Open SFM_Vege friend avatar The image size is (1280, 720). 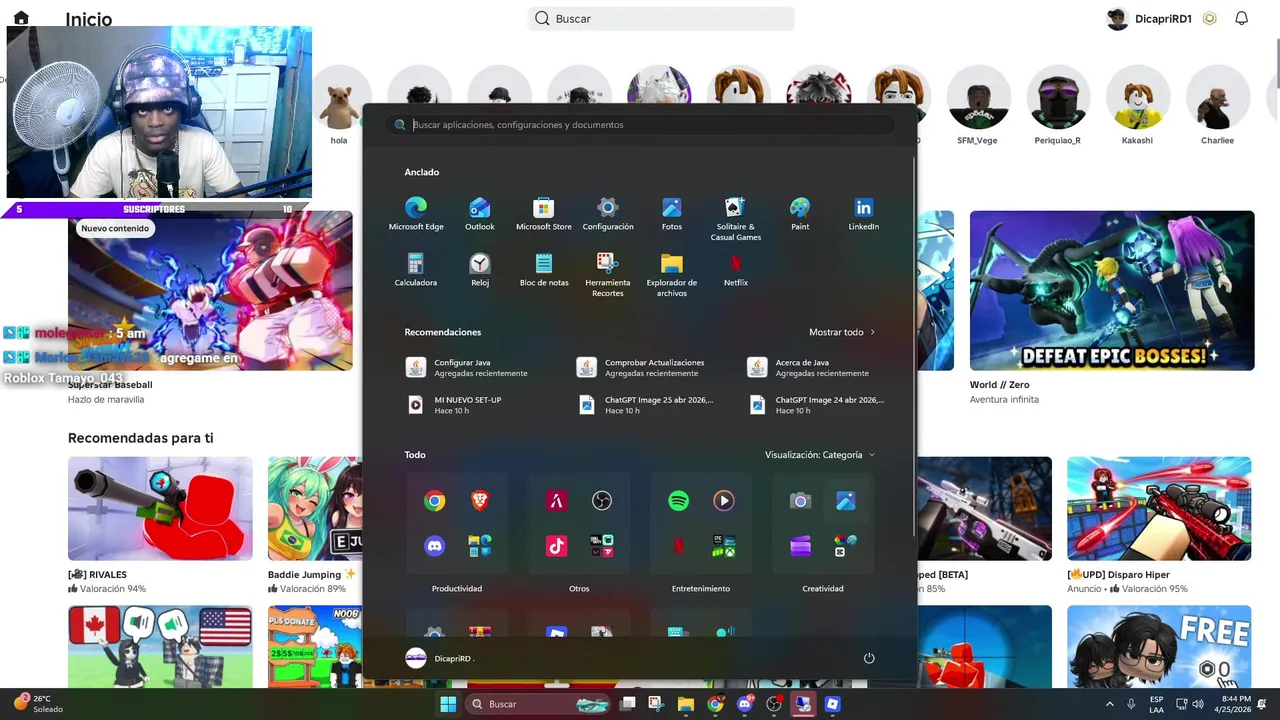pyautogui.click(x=977, y=98)
